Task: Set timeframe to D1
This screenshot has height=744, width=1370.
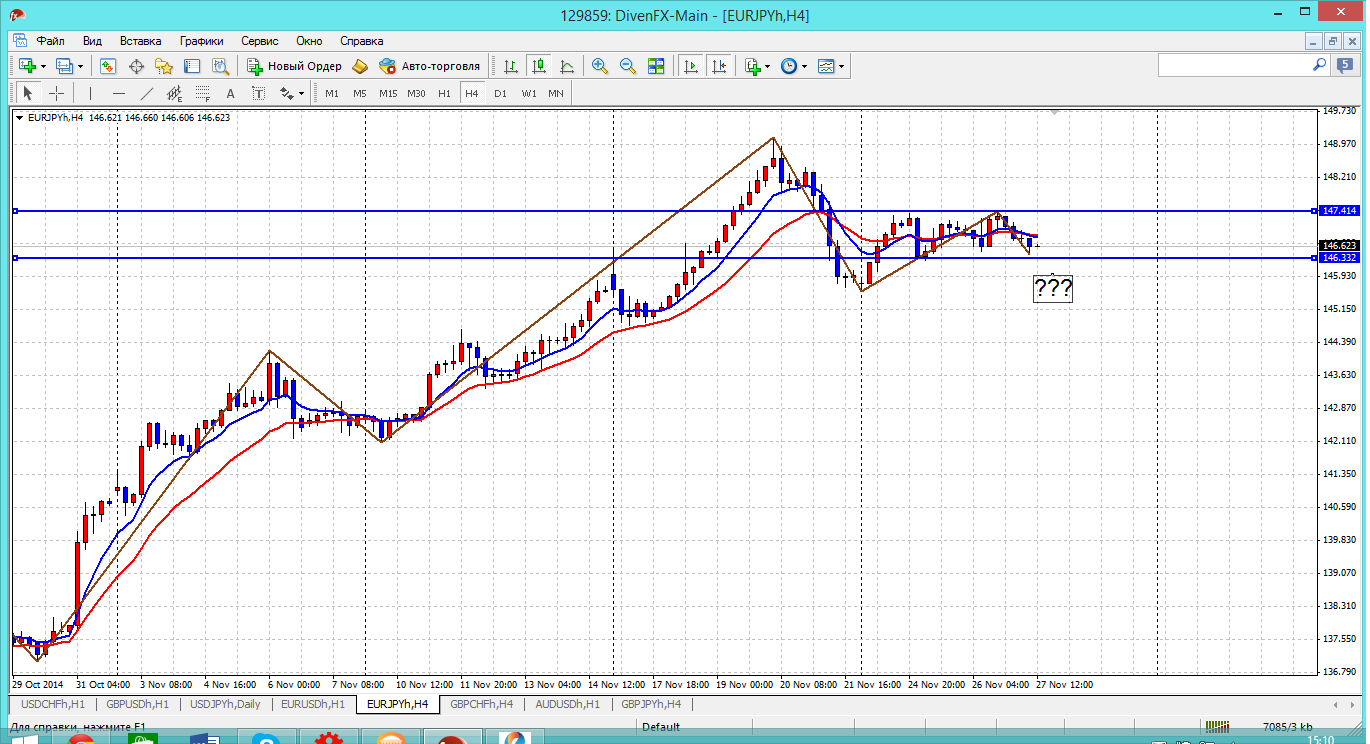Action: tap(500, 93)
